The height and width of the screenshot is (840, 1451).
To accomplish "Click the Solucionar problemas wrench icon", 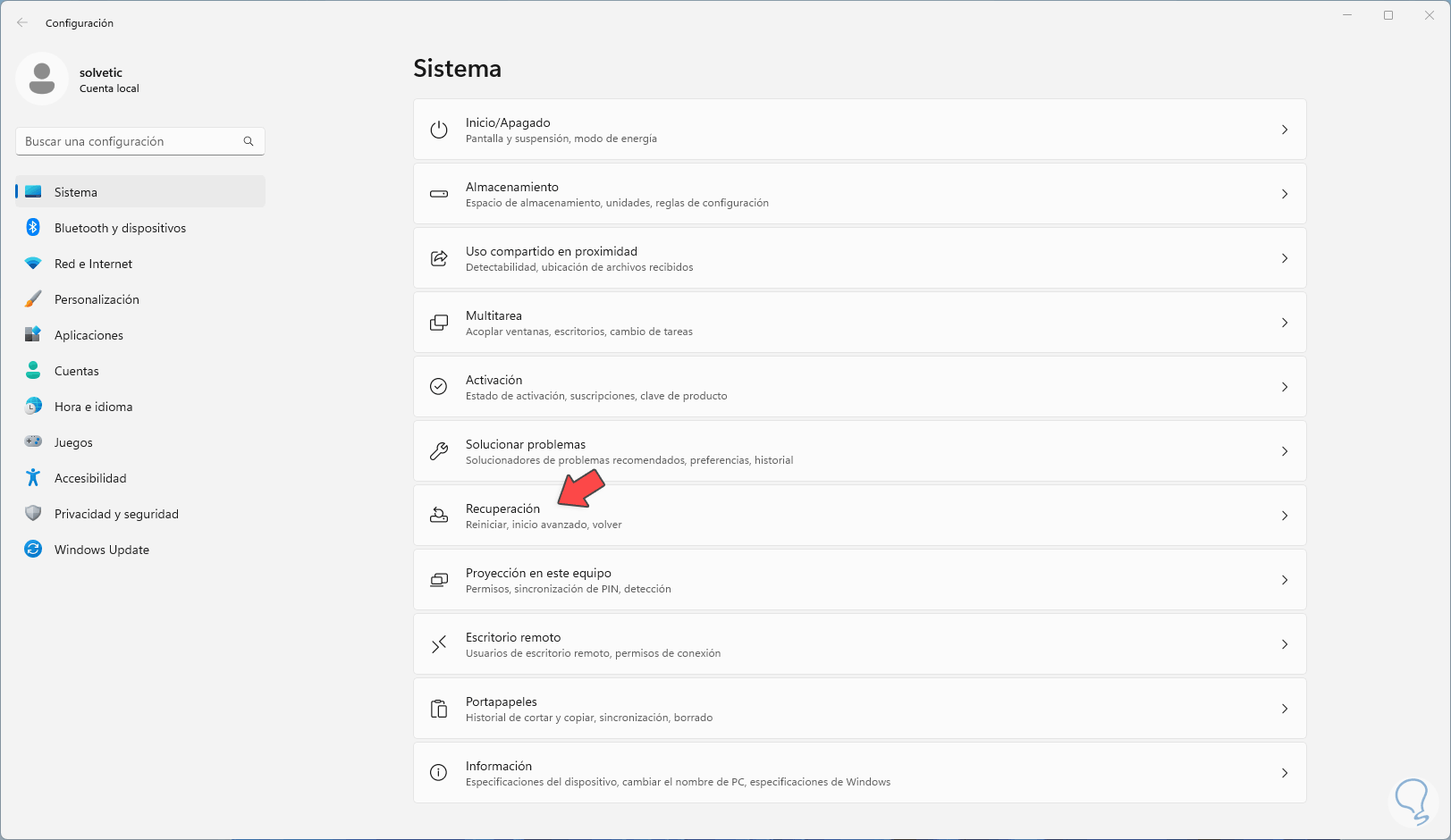I will click(x=439, y=451).
